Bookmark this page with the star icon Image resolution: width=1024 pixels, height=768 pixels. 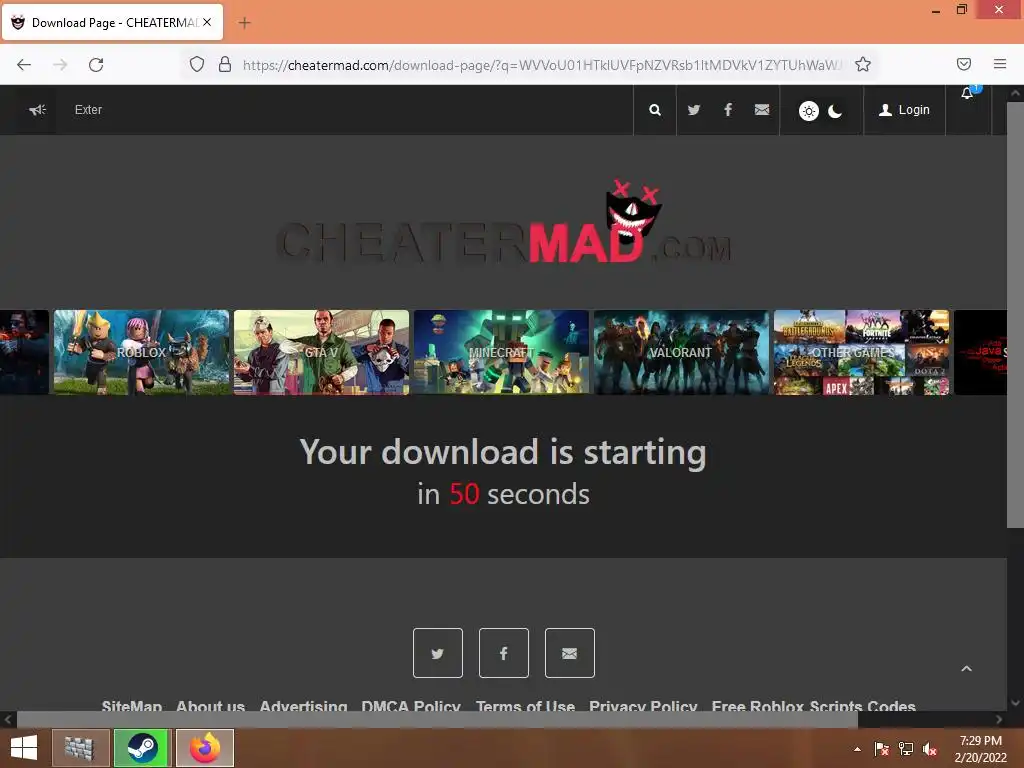pos(863,64)
